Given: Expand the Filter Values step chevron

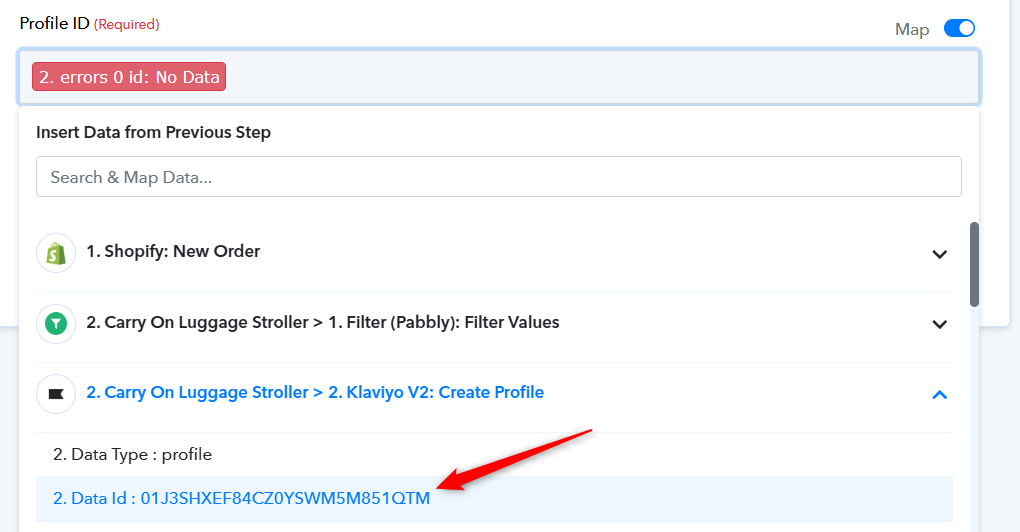Looking at the screenshot, I should click(939, 324).
